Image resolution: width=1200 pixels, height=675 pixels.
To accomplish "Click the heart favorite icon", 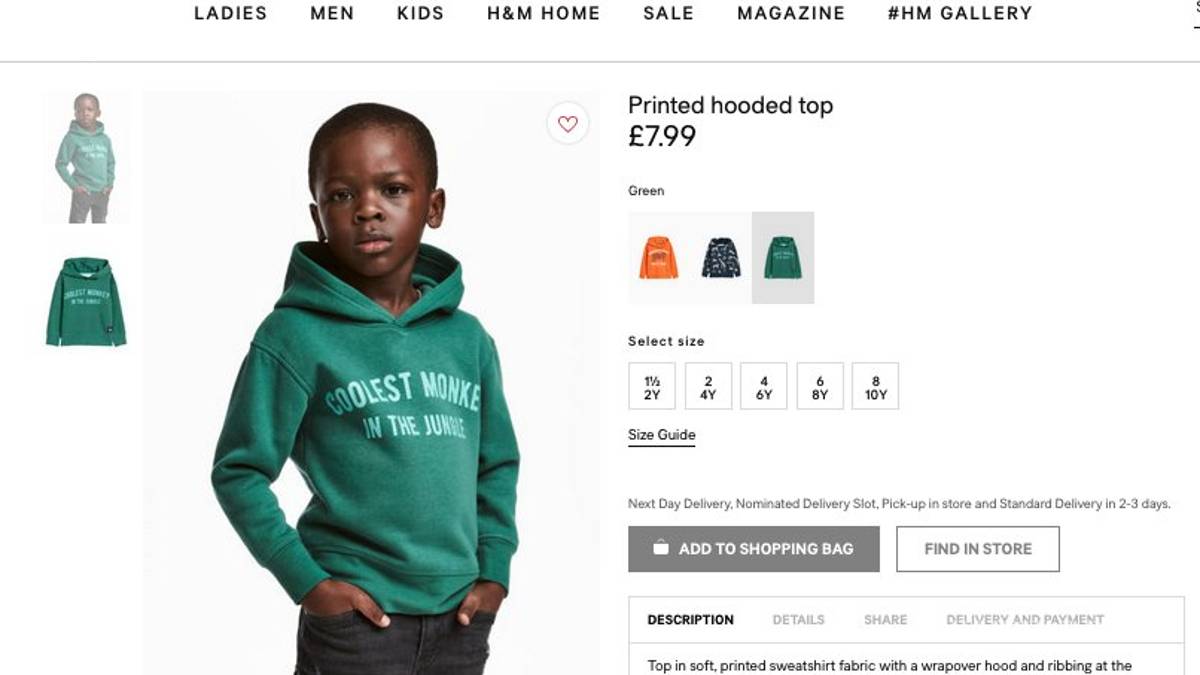I will pos(568,124).
